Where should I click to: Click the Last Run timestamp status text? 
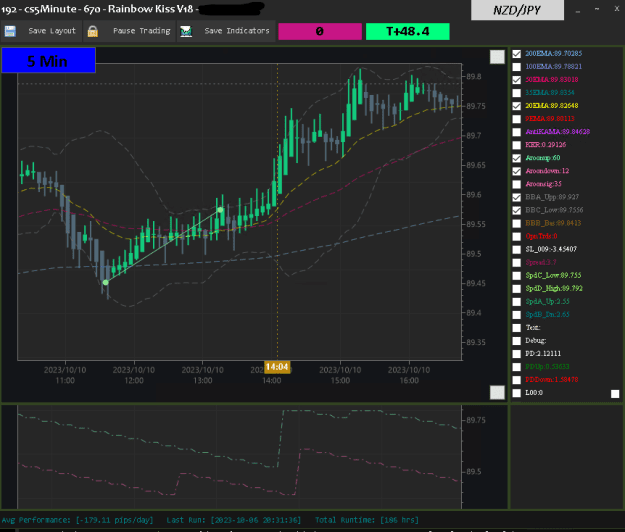click(x=234, y=520)
